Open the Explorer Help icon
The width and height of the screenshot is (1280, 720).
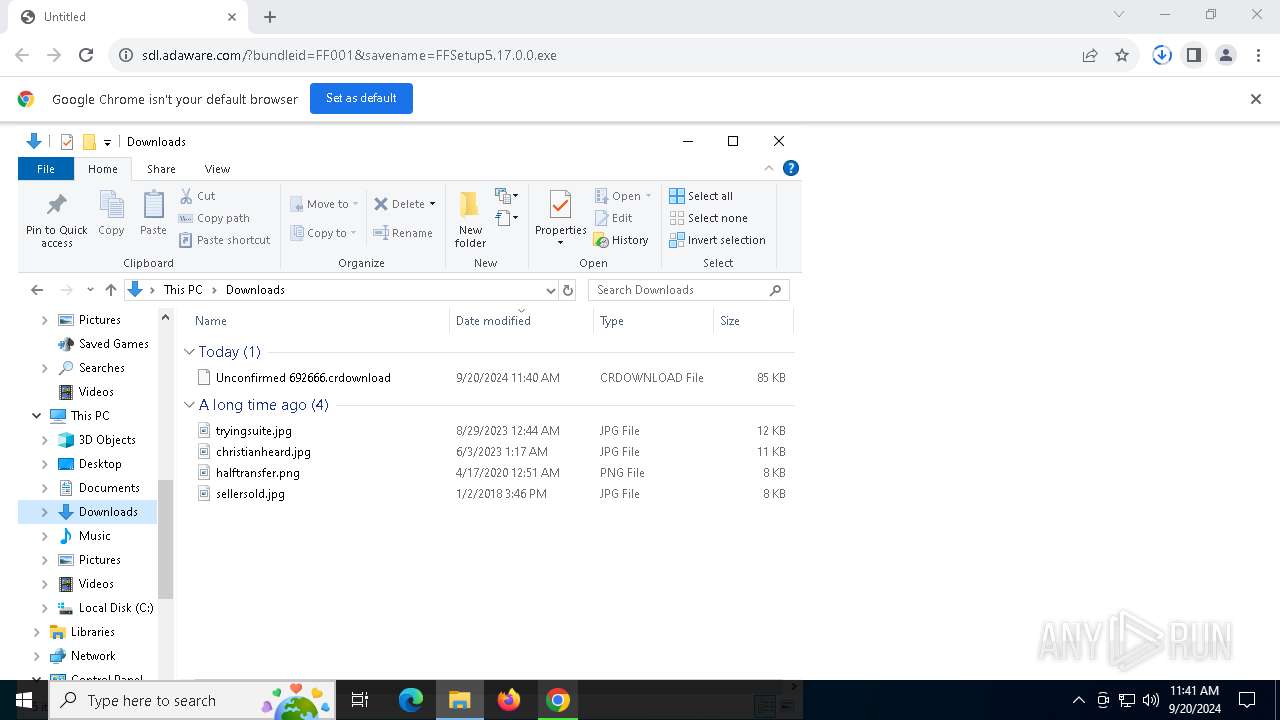[x=790, y=169]
